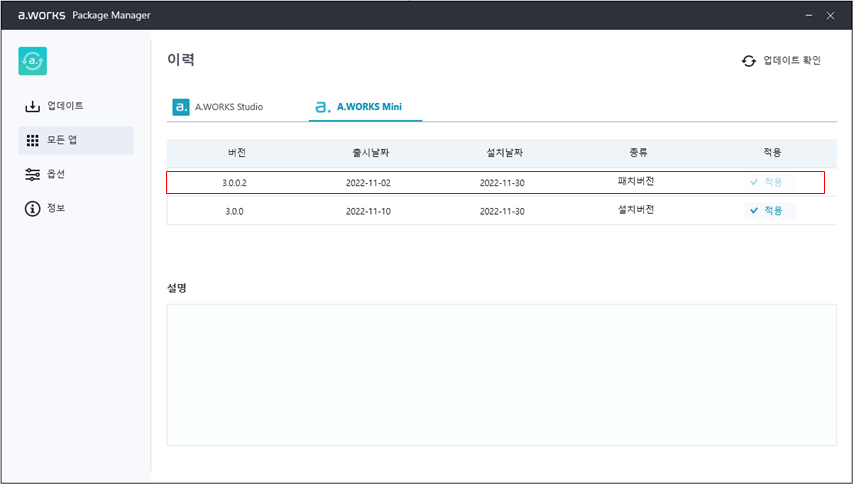Click the 적용 column header
Viewport: 854px width, 485px height.
[x=772, y=153]
